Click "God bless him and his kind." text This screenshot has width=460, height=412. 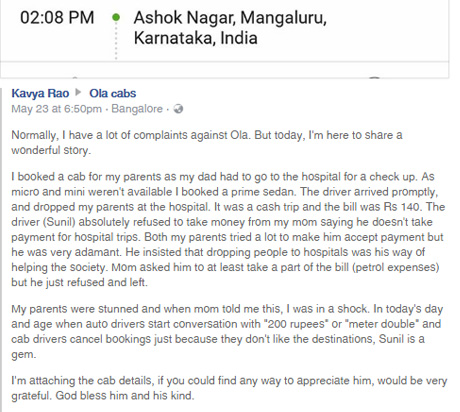125,396
